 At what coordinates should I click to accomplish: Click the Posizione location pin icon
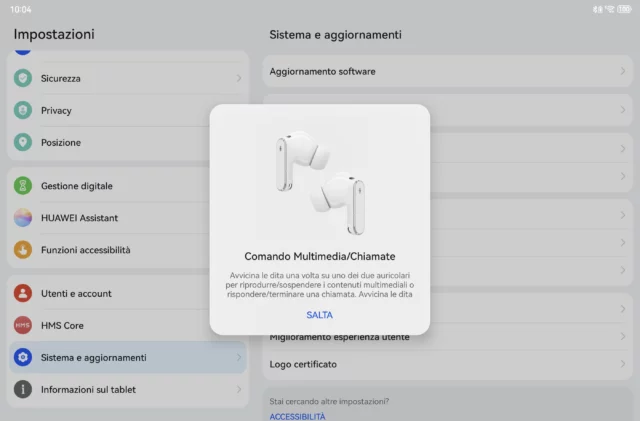click(23, 142)
